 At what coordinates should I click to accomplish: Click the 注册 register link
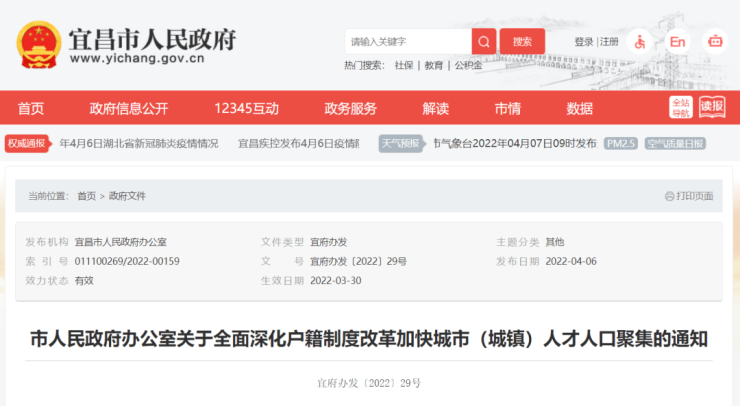[x=609, y=42]
